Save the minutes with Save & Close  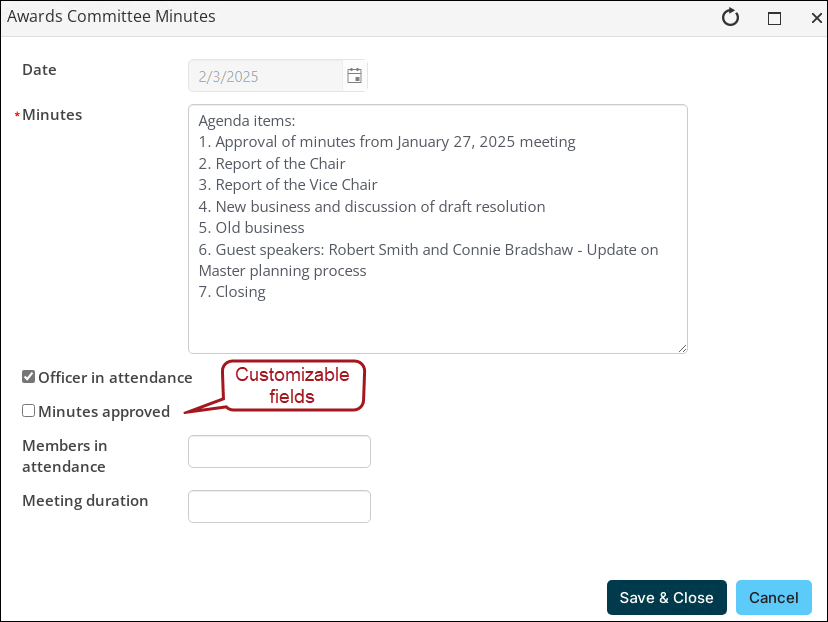click(x=666, y=597)
